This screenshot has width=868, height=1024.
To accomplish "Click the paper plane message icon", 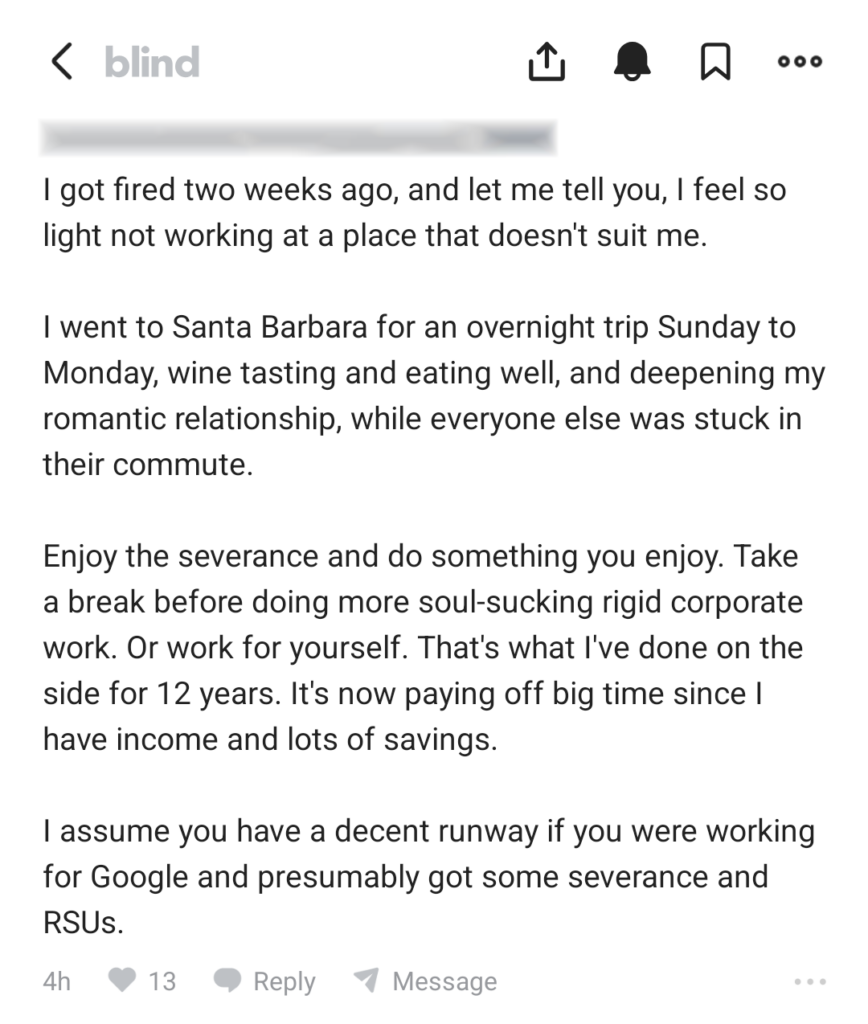I will pos(367,981).
